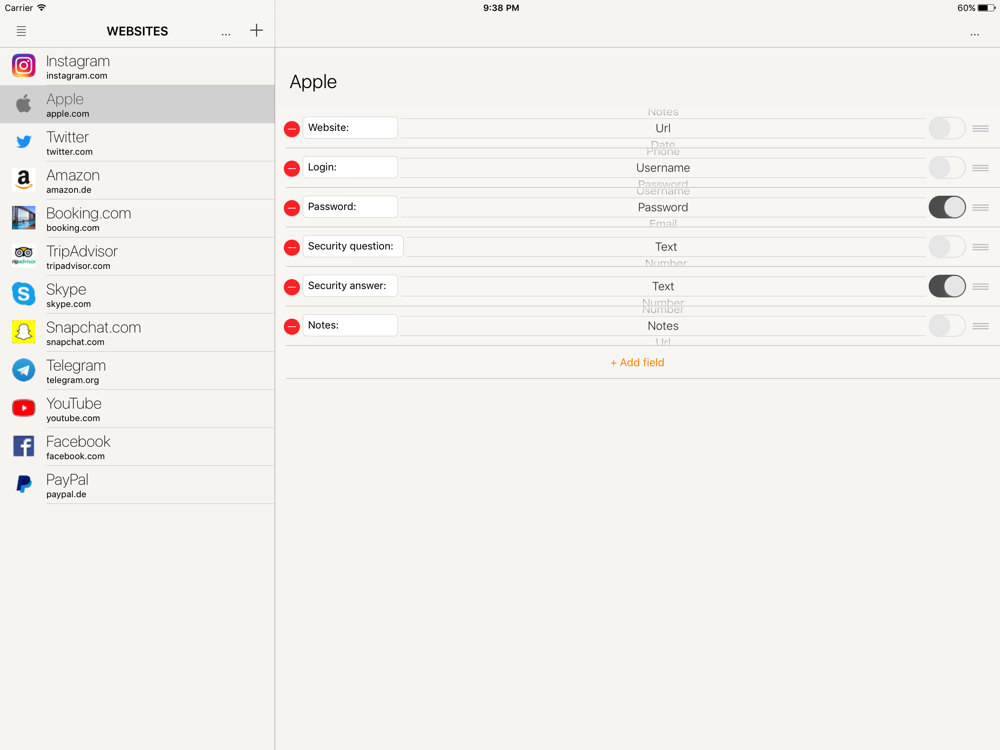Select 'snapchat.com' subtitle text
Screen dimensions: 1000x750
coord(75,342)
